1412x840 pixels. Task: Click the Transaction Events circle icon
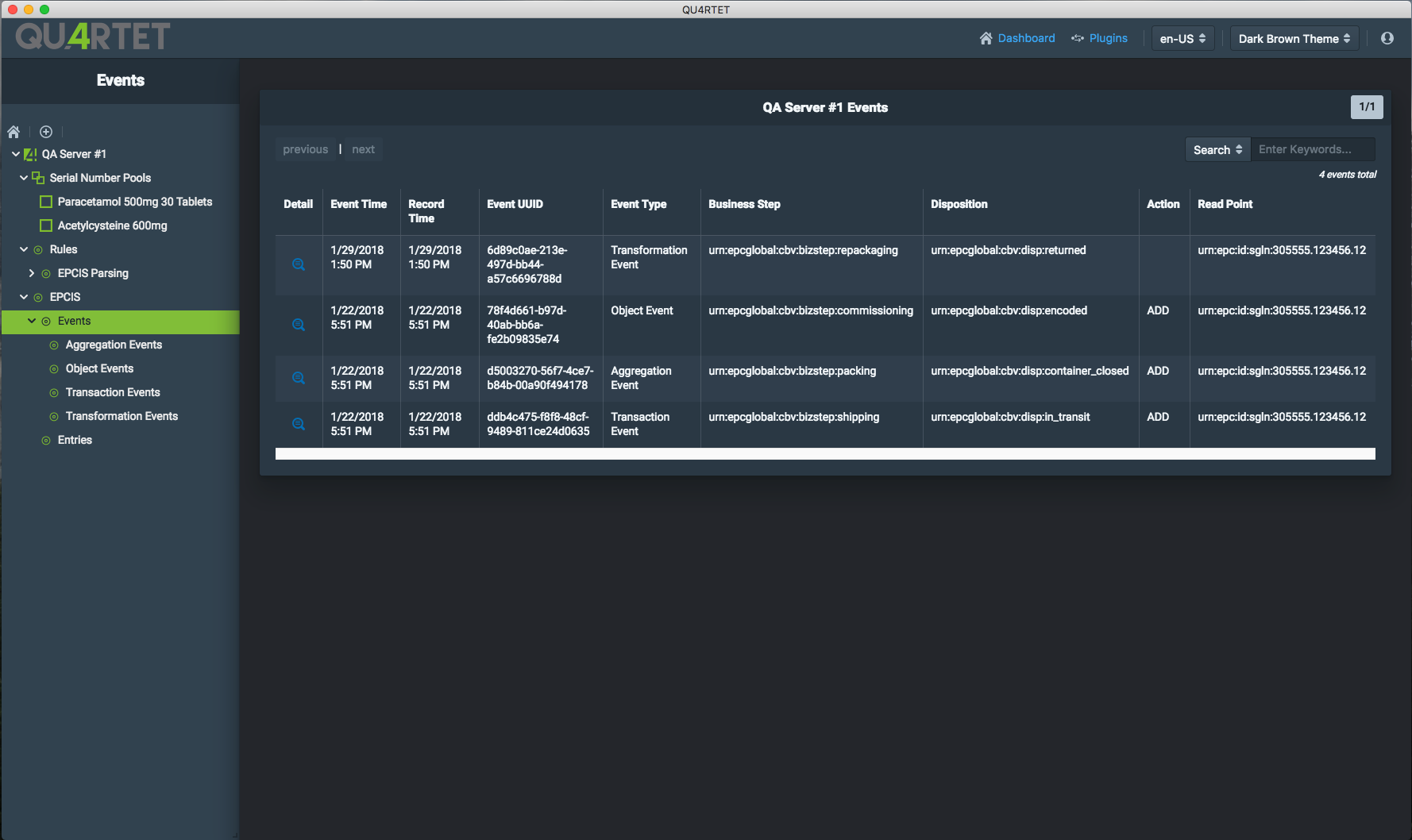coord(54,392)
